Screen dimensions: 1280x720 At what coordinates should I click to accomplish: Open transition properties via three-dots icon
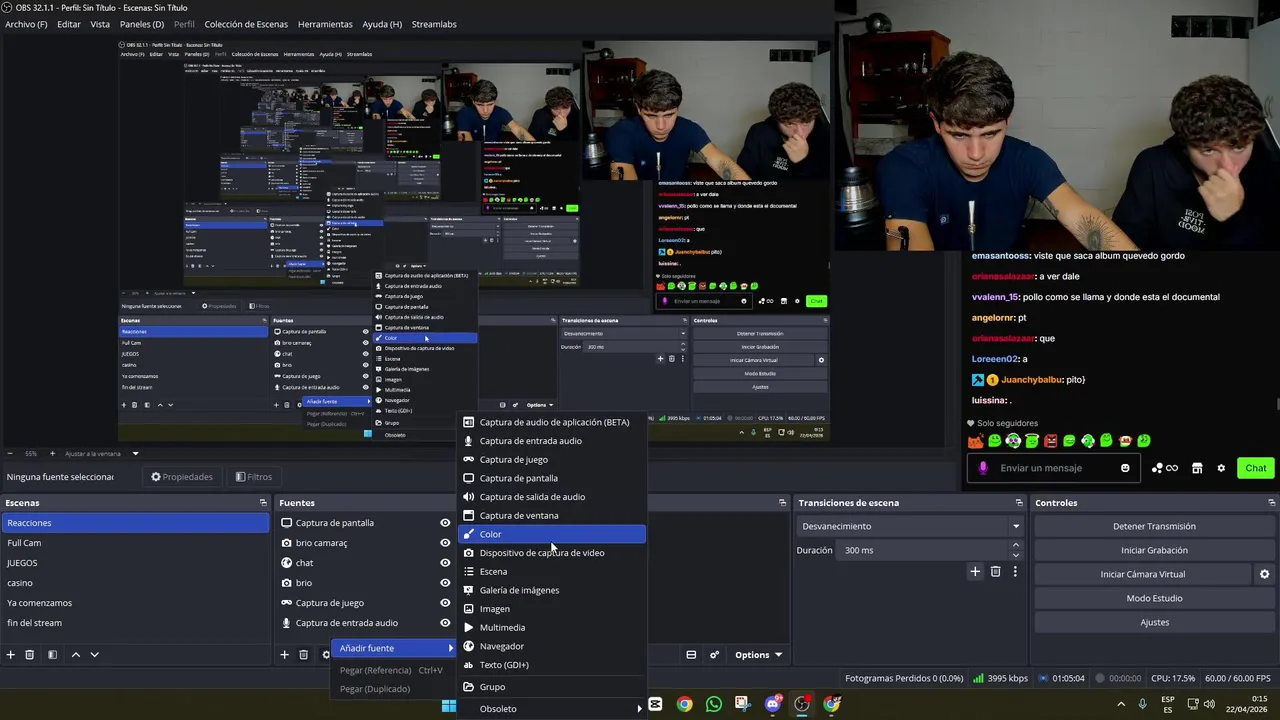1015,572
